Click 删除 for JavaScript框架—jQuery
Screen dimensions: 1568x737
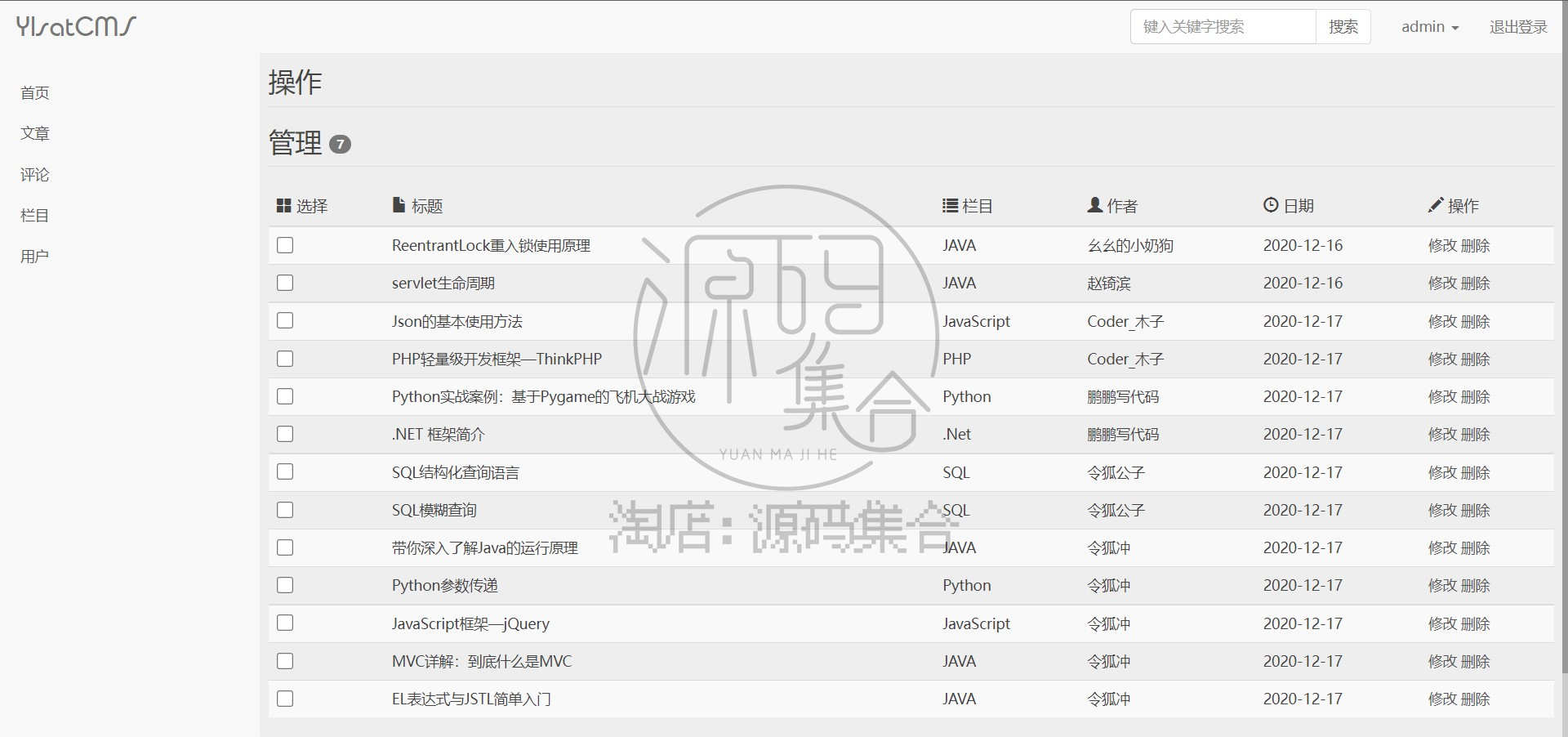[1475, 624]
